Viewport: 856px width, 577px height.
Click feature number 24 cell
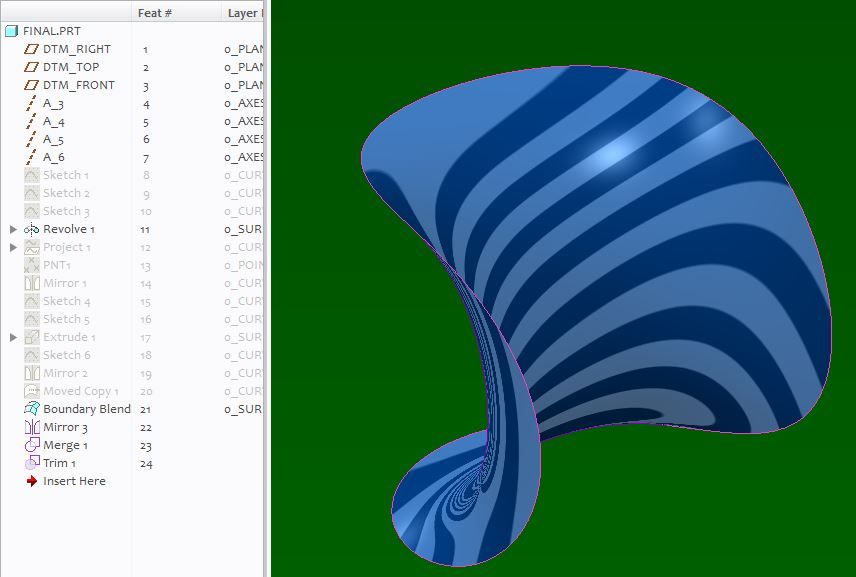146,463
